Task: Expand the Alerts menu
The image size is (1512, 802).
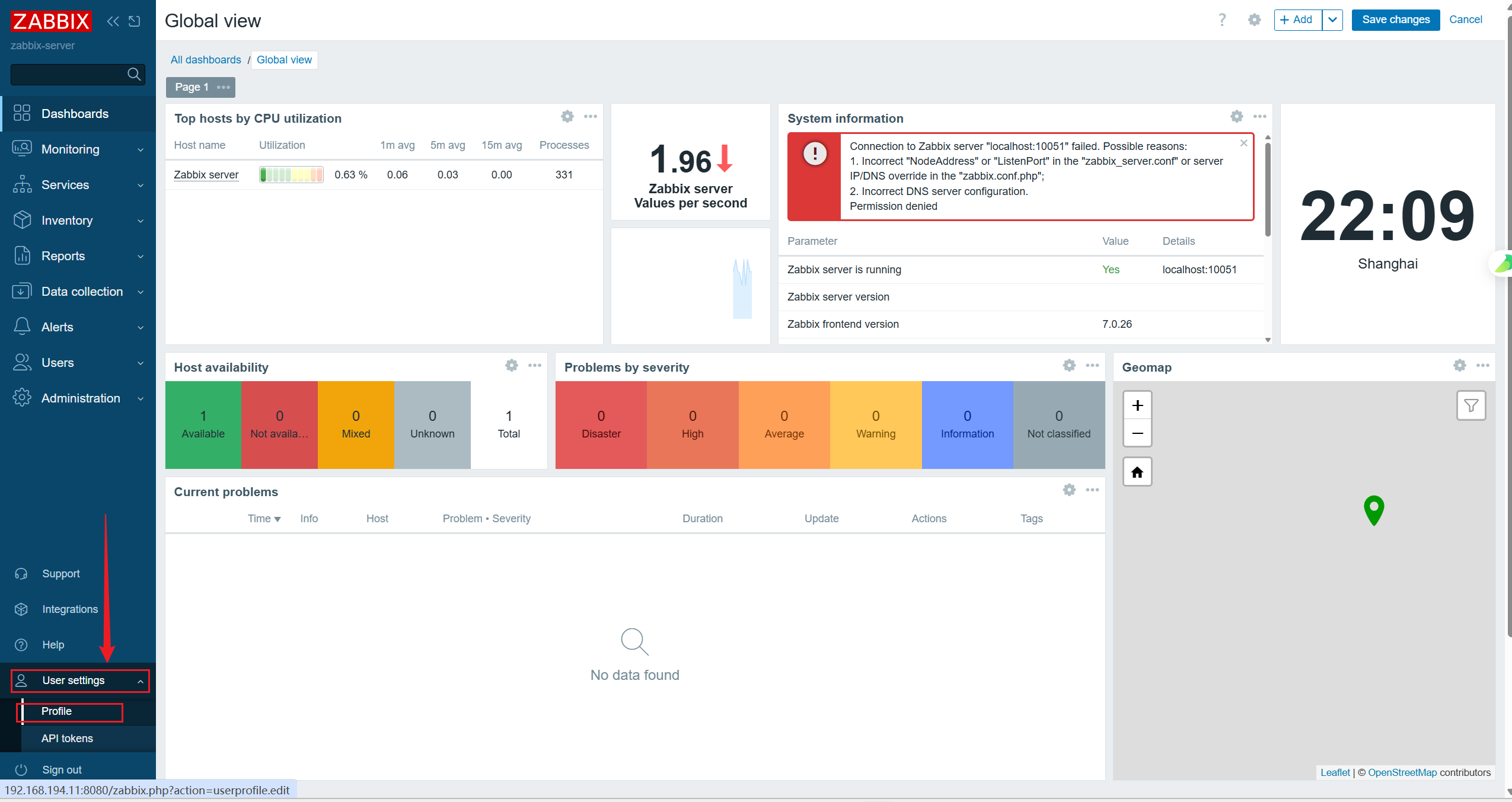Action: click(x=78, y=327)
